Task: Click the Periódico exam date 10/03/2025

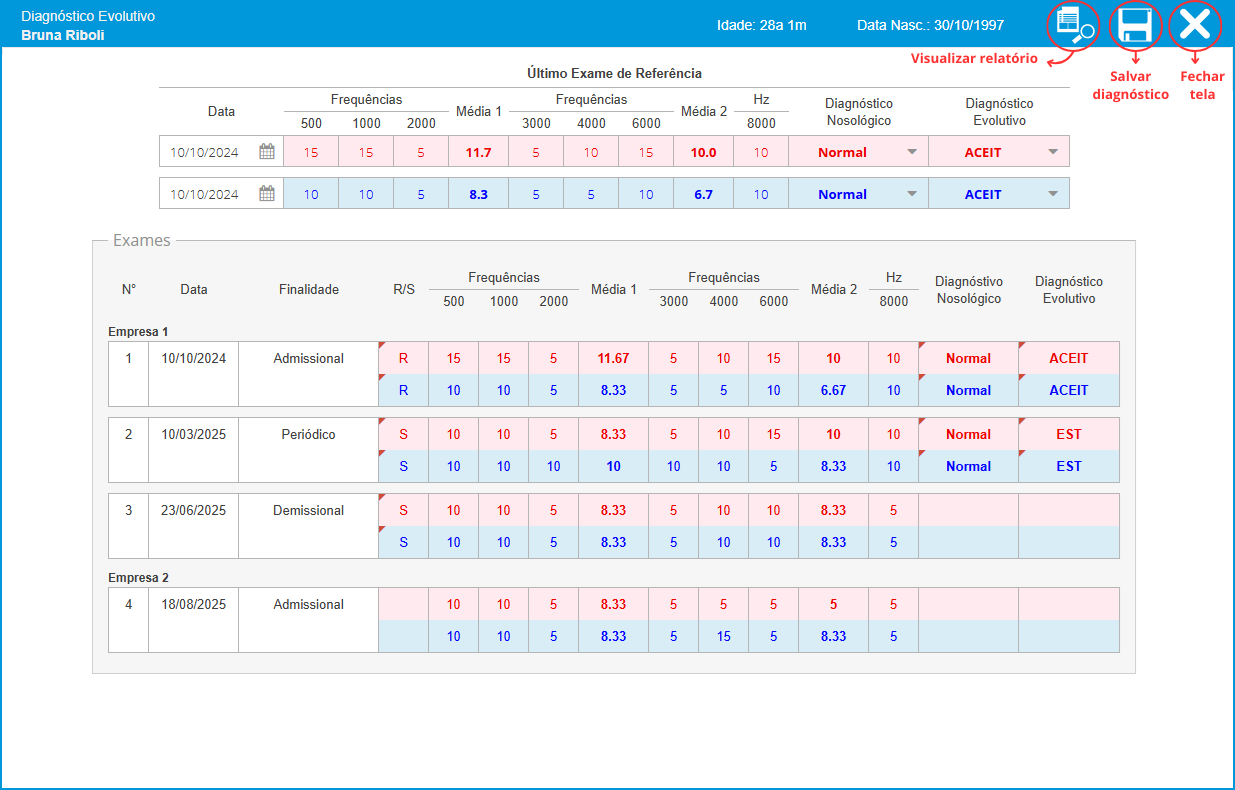Action: point(193,434)
